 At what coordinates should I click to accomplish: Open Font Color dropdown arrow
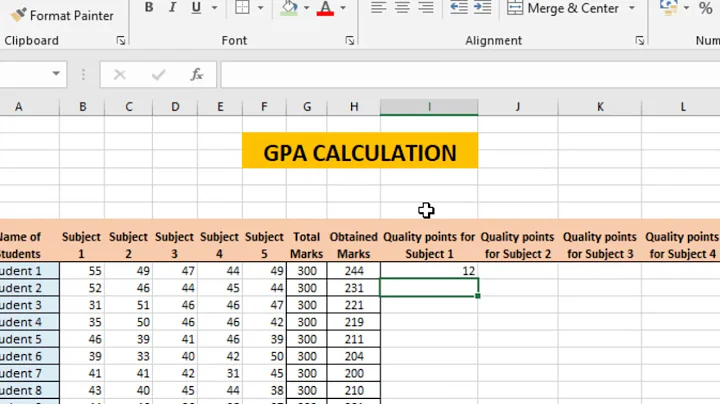click(343, 7)
